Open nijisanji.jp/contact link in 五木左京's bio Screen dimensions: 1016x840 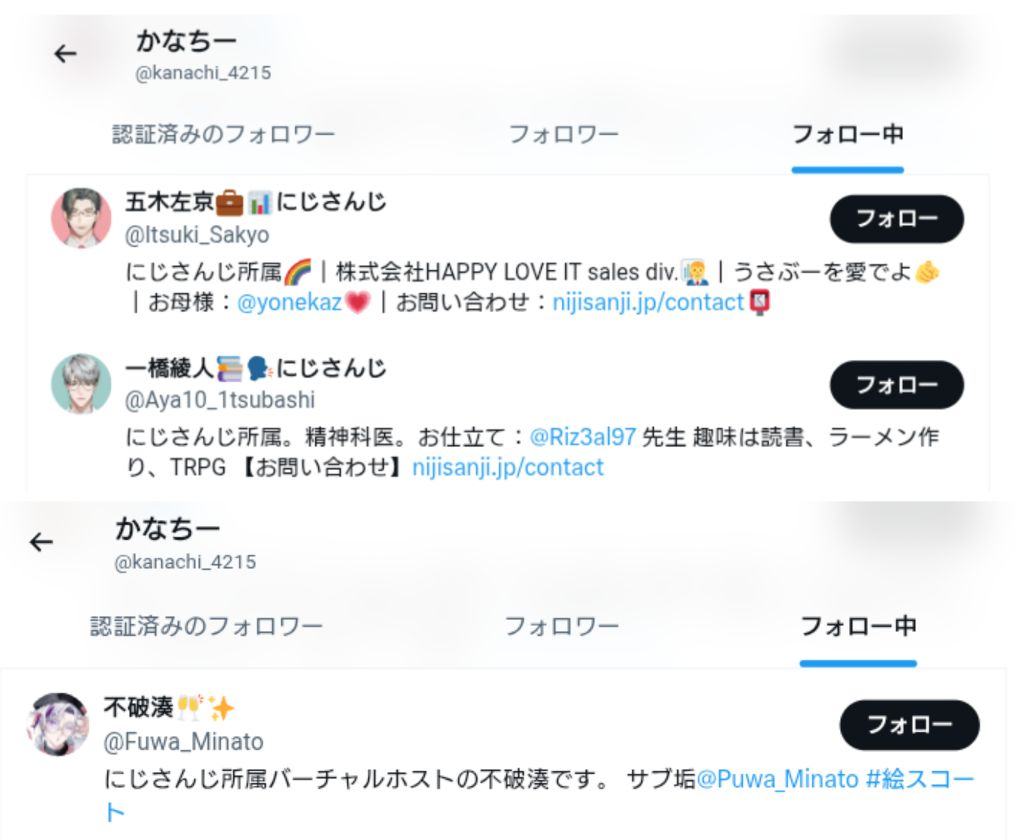(648, 303)
